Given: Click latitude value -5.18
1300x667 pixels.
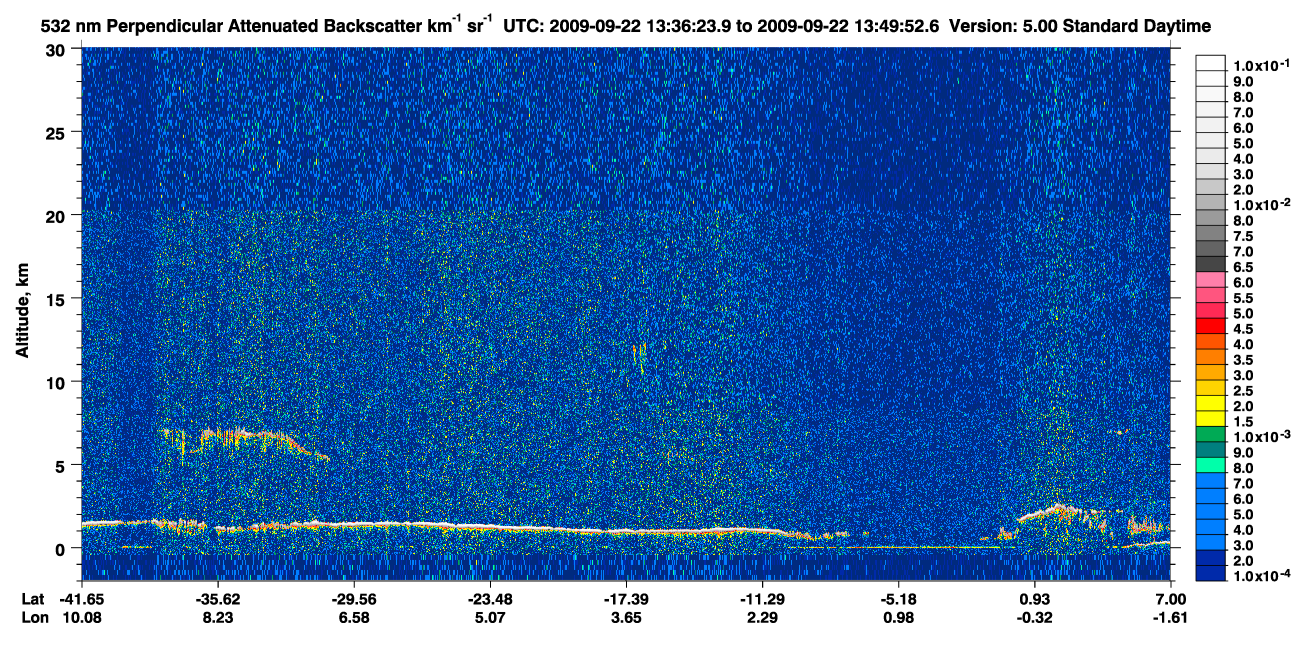Looking at the screenshot, I should (x=899, y=599).
